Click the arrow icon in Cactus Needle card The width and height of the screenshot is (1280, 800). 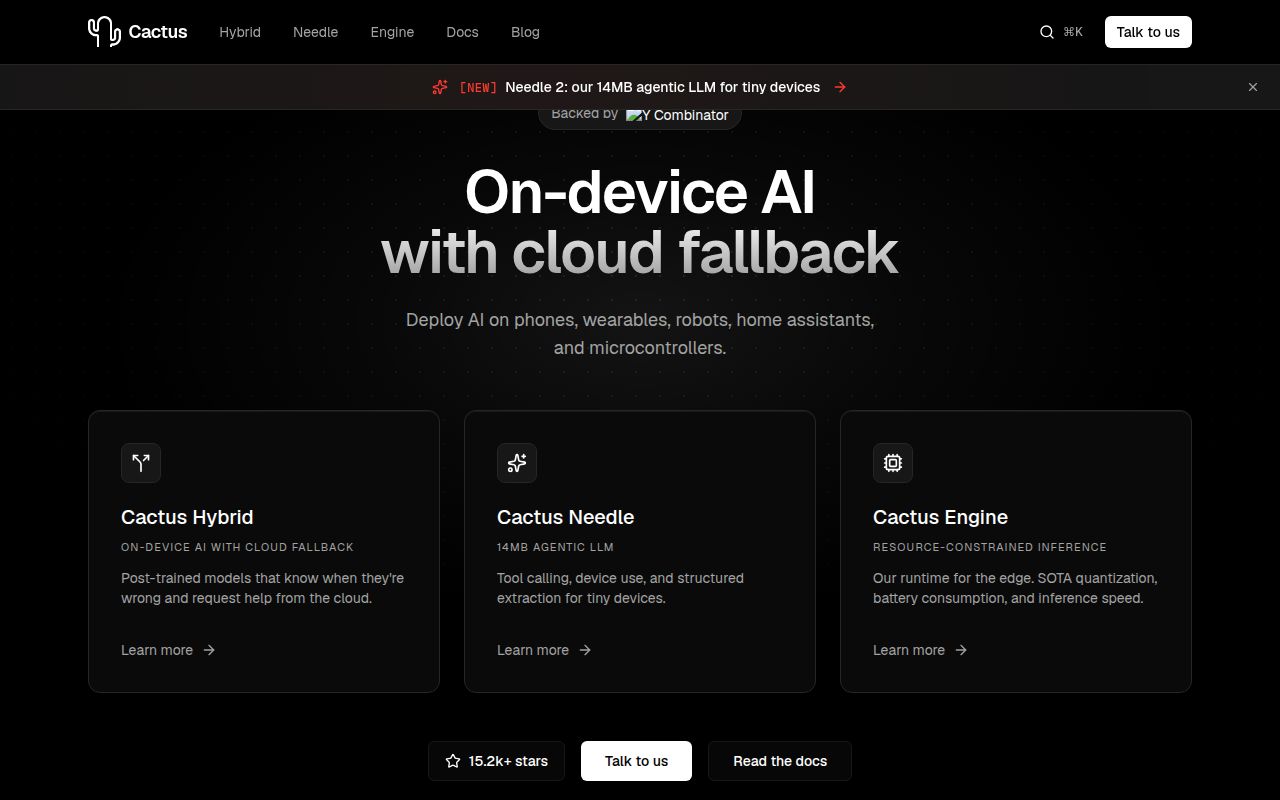click(585, 650)
